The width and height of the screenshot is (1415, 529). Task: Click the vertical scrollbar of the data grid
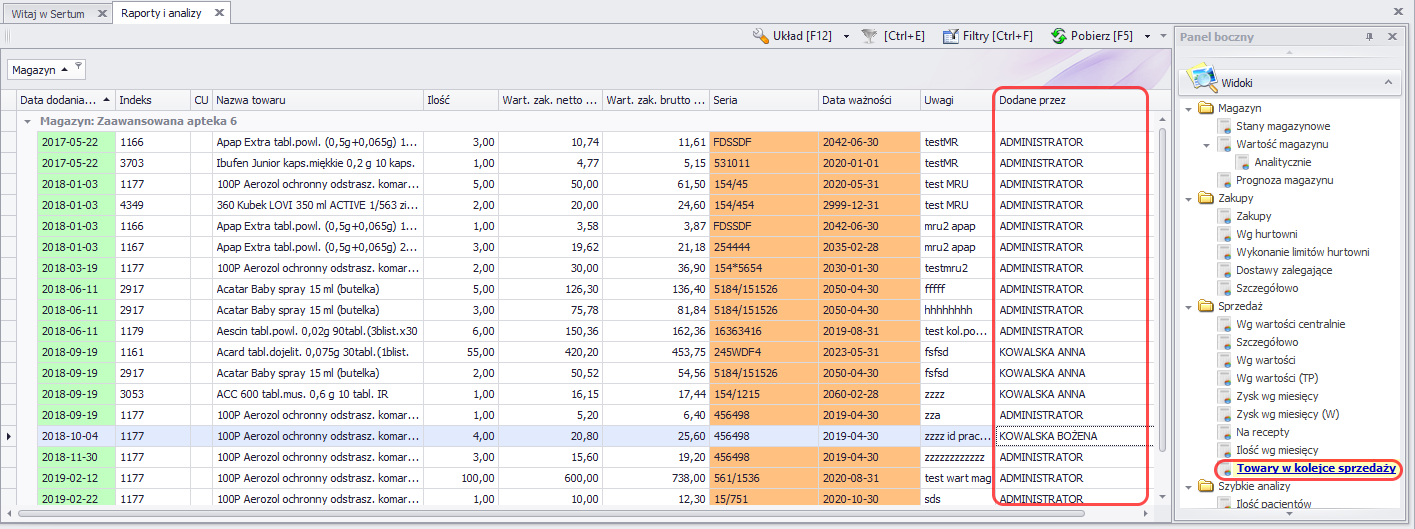[x=1162, y=290]
